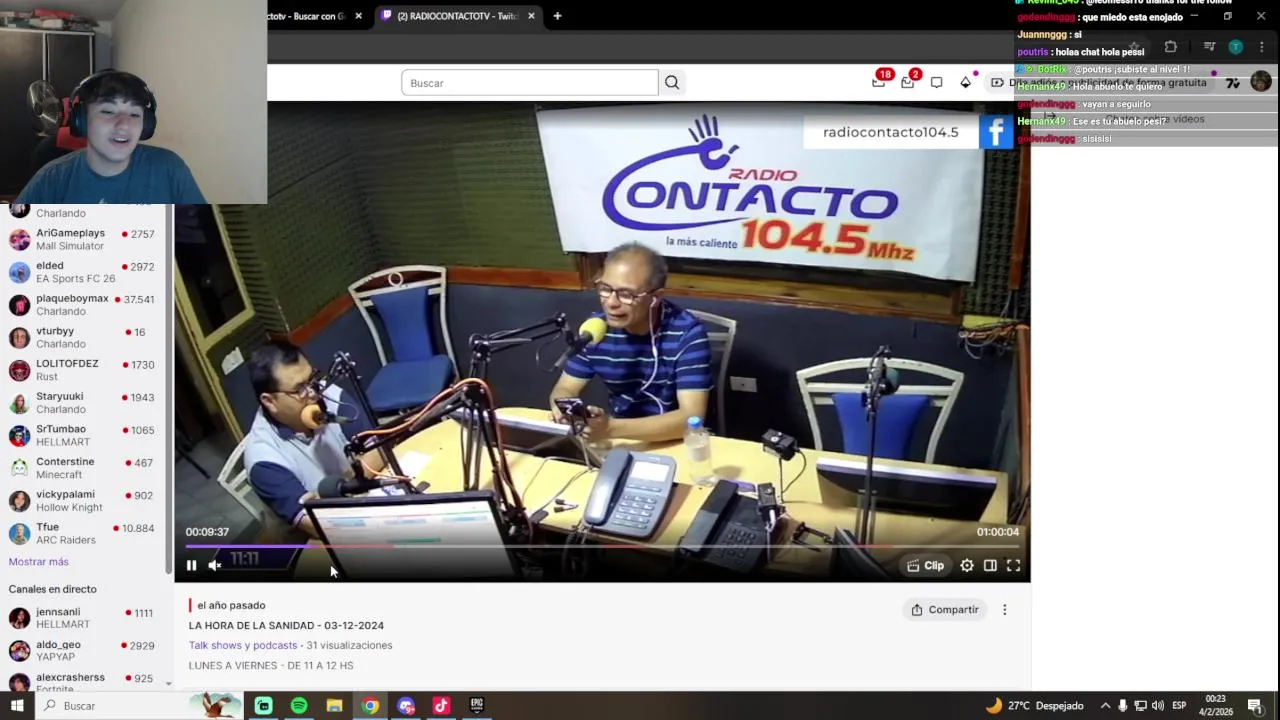Open Tfue channel in sidebar

[82, 533]
